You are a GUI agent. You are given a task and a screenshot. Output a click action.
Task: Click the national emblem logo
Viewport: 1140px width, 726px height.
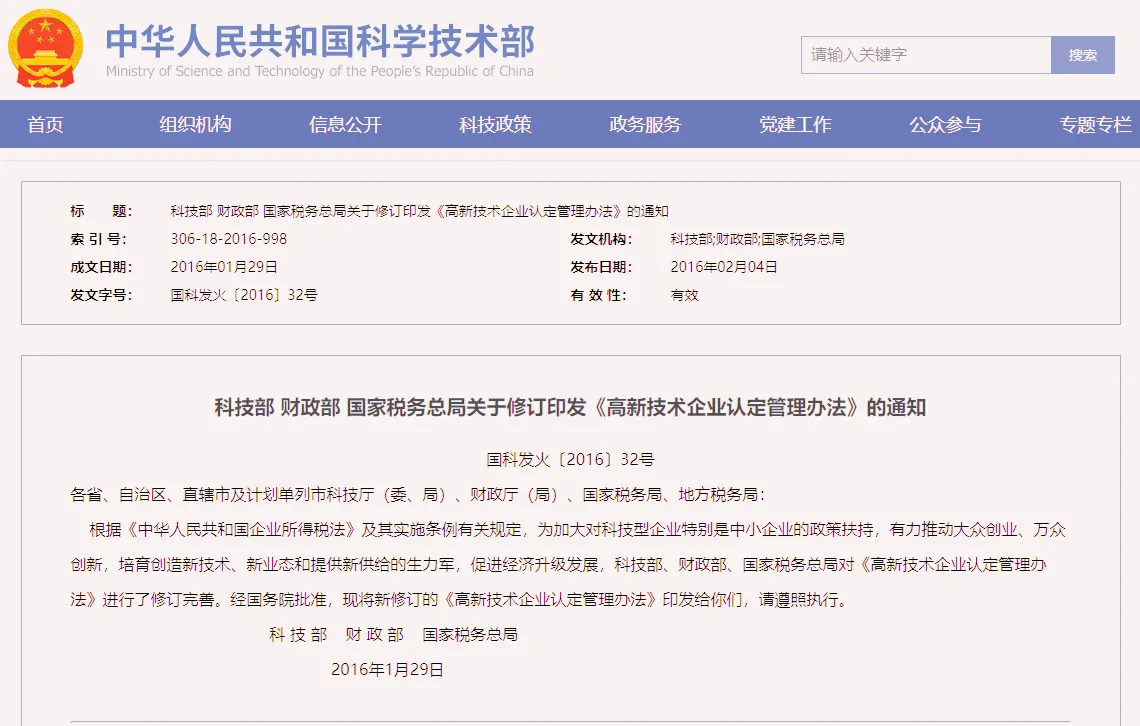coord(45,49)
